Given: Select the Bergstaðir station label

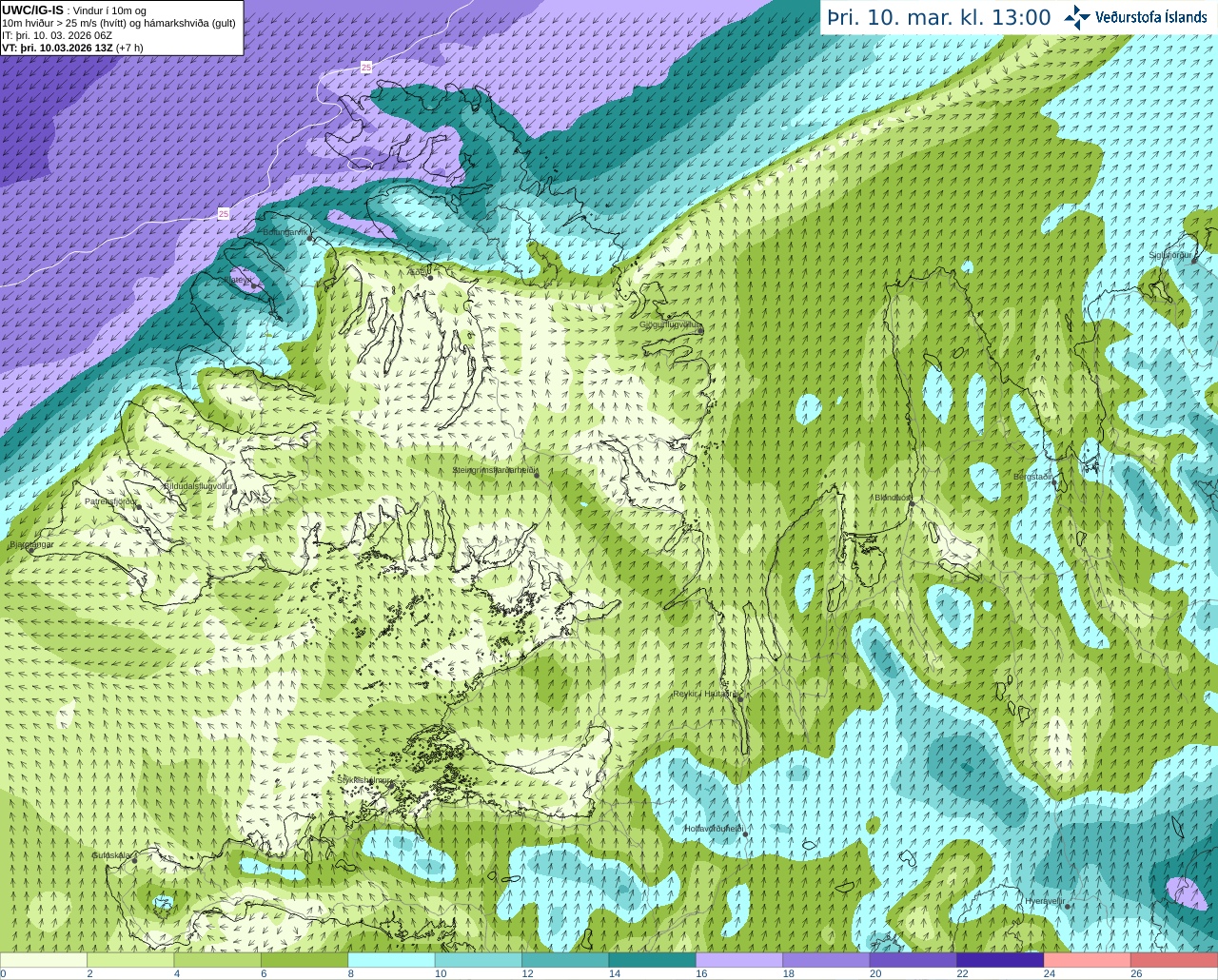Looking at the screenshot, I should tap(1032, 477).
